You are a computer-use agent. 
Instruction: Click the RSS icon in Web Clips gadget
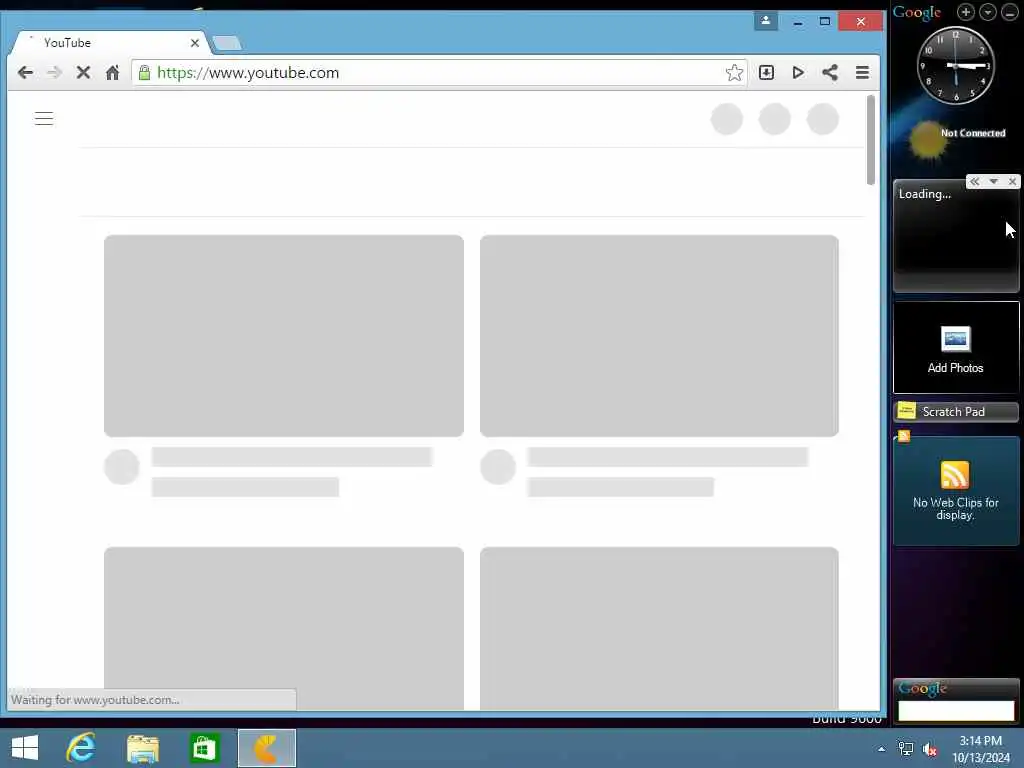click(x=955, y=475)
